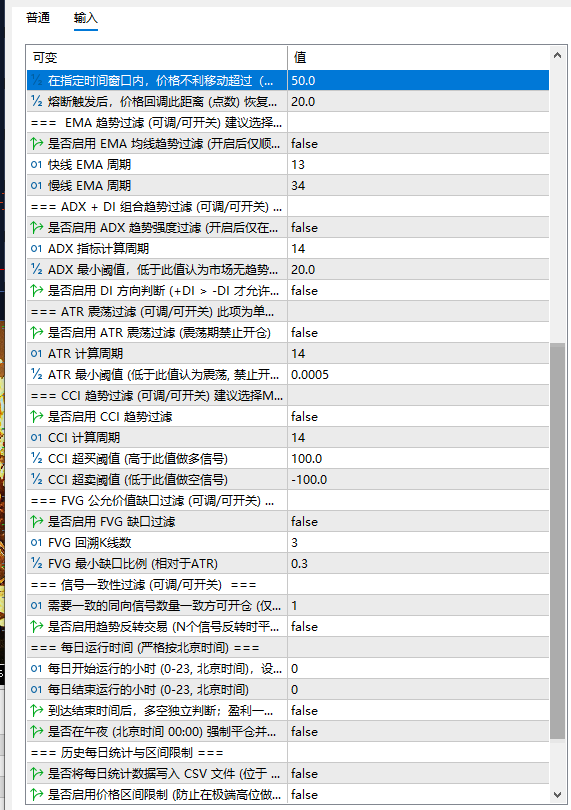Click the vertical scrollbar thumb
The width and height of the screenshot is (571, 810).
(557, 541)
